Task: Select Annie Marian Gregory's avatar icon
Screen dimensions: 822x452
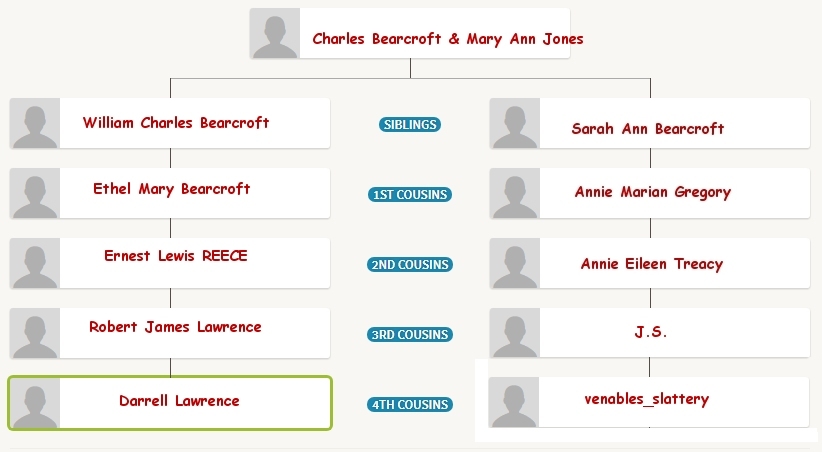Action: pos(515,193)
